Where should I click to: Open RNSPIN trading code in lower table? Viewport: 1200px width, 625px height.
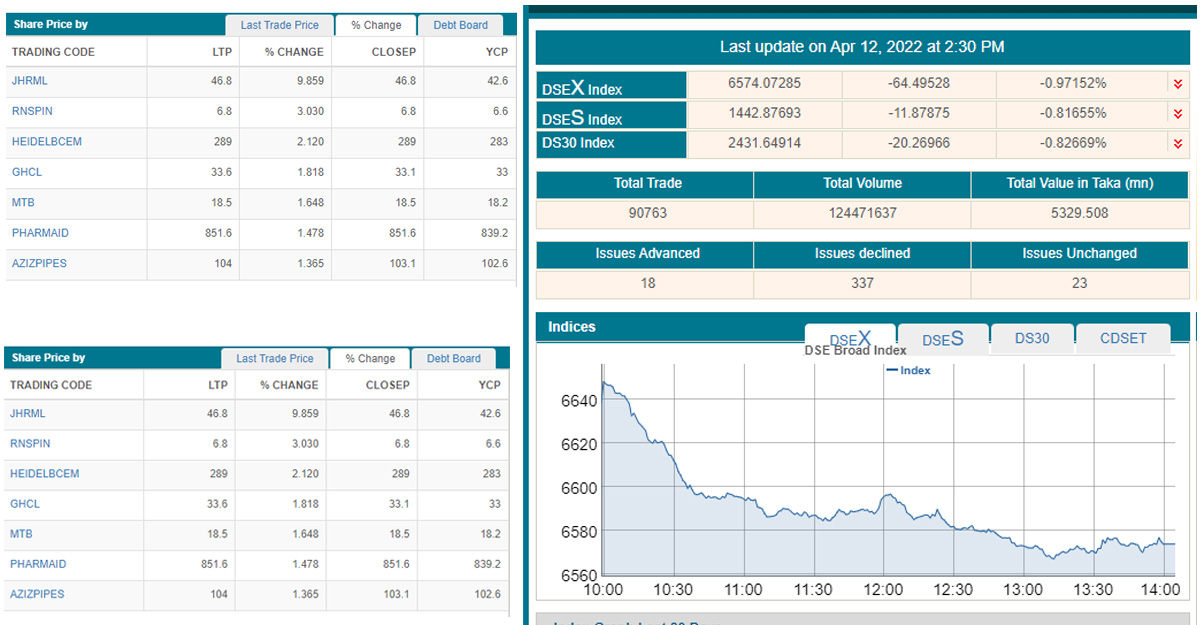coord(30,443)
